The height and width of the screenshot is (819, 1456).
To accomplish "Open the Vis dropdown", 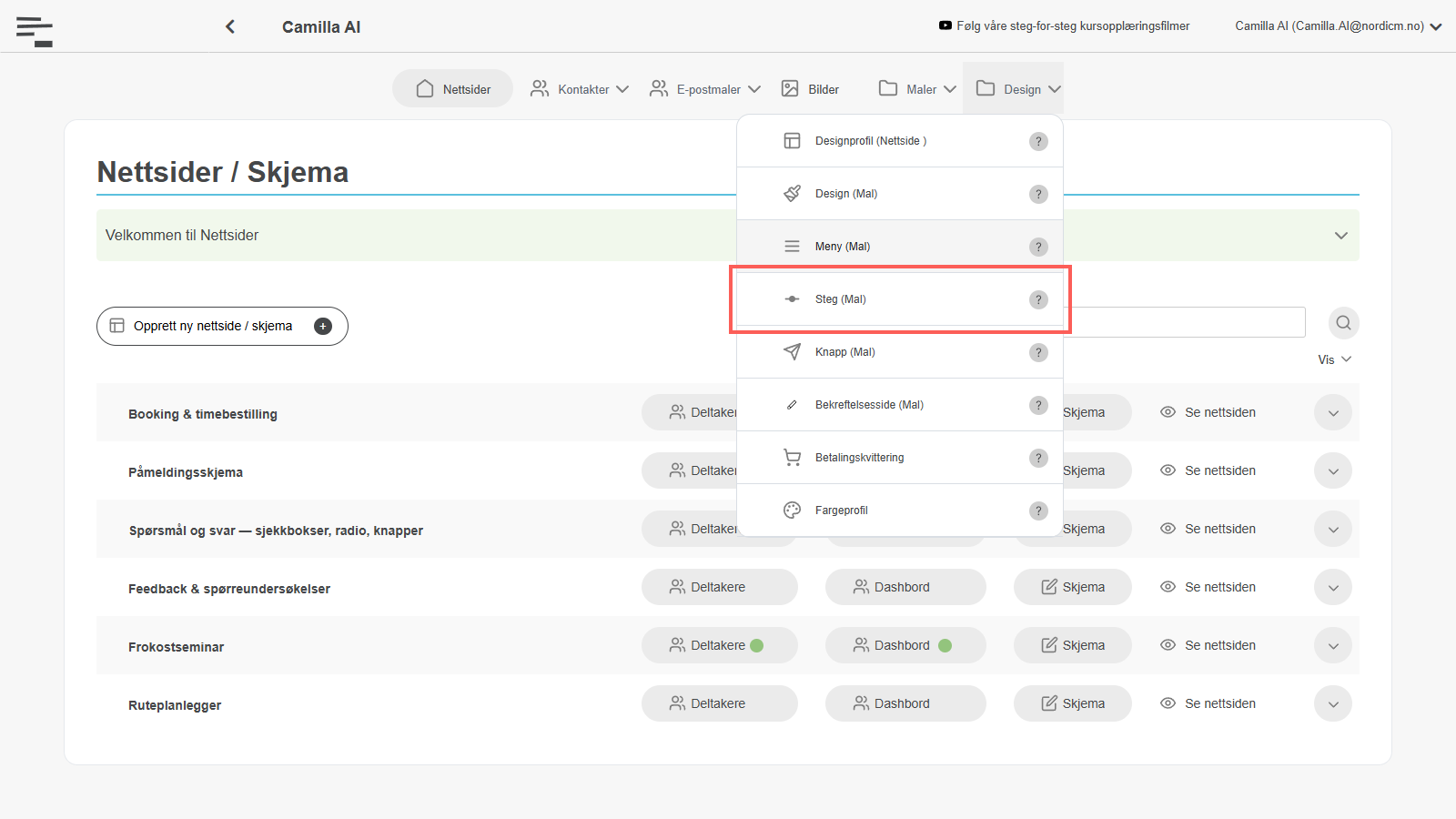I will (1334, 359).
